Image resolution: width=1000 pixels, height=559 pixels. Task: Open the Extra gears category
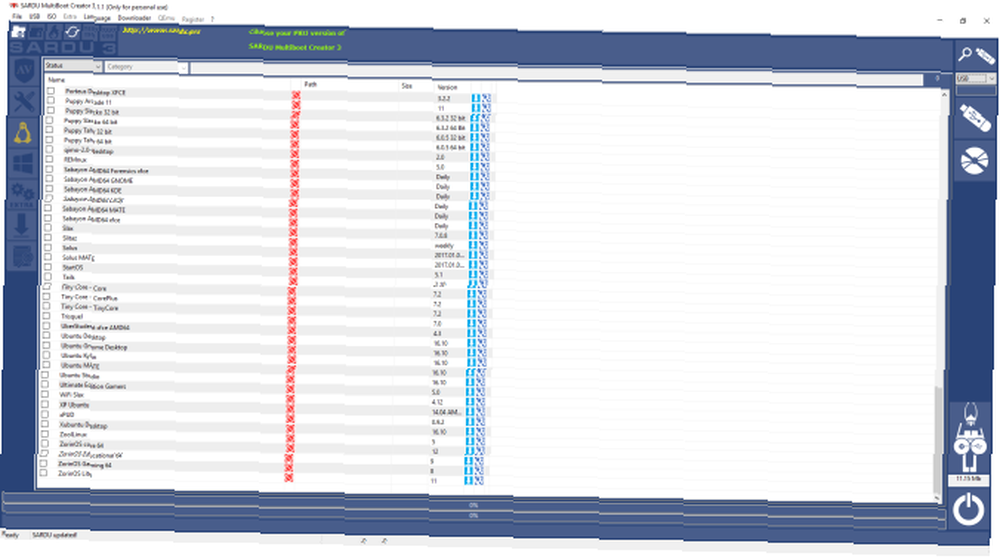pos(22,194)
